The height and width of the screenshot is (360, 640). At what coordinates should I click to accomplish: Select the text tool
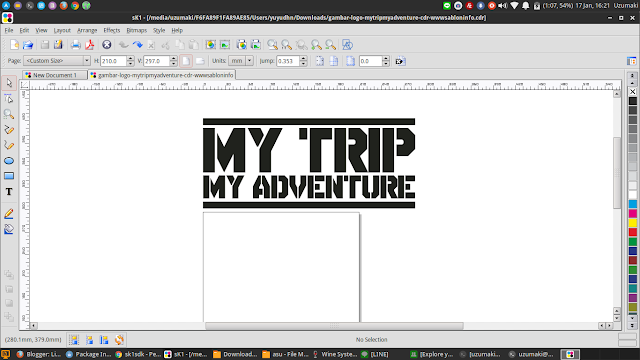coord(9,191)
